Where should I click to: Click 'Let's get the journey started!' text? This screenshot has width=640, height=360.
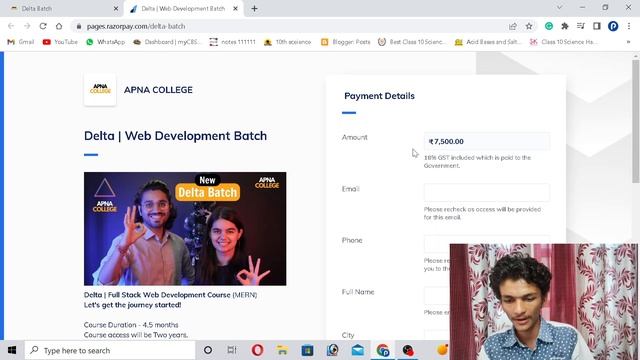click(x=132, y=305)
